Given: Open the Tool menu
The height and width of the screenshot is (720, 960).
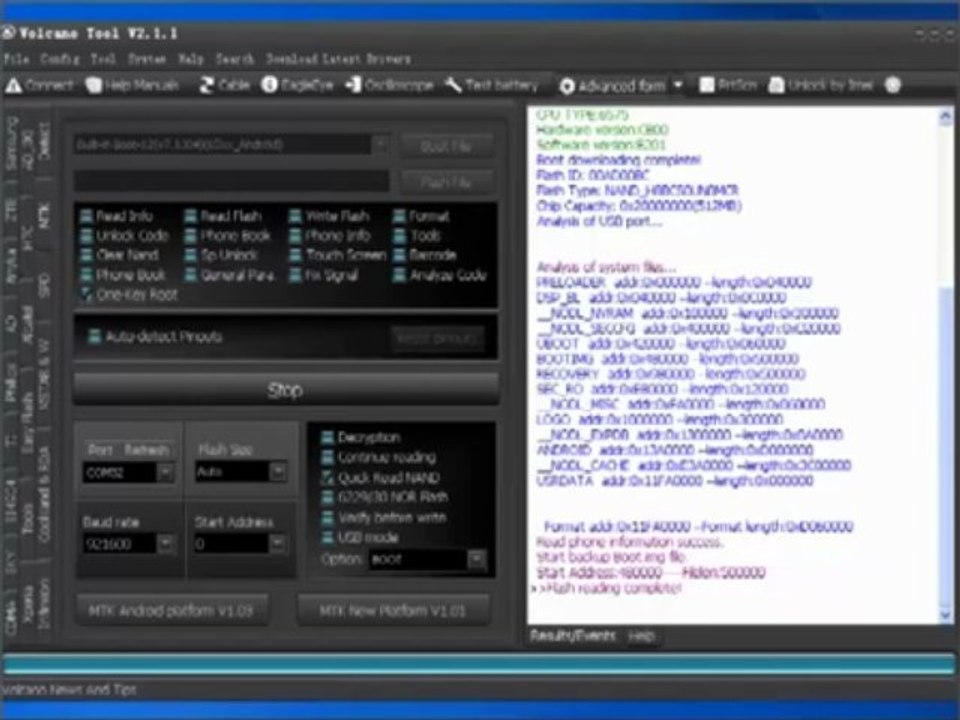Looking at the screenshot, I should pos(103,59).
